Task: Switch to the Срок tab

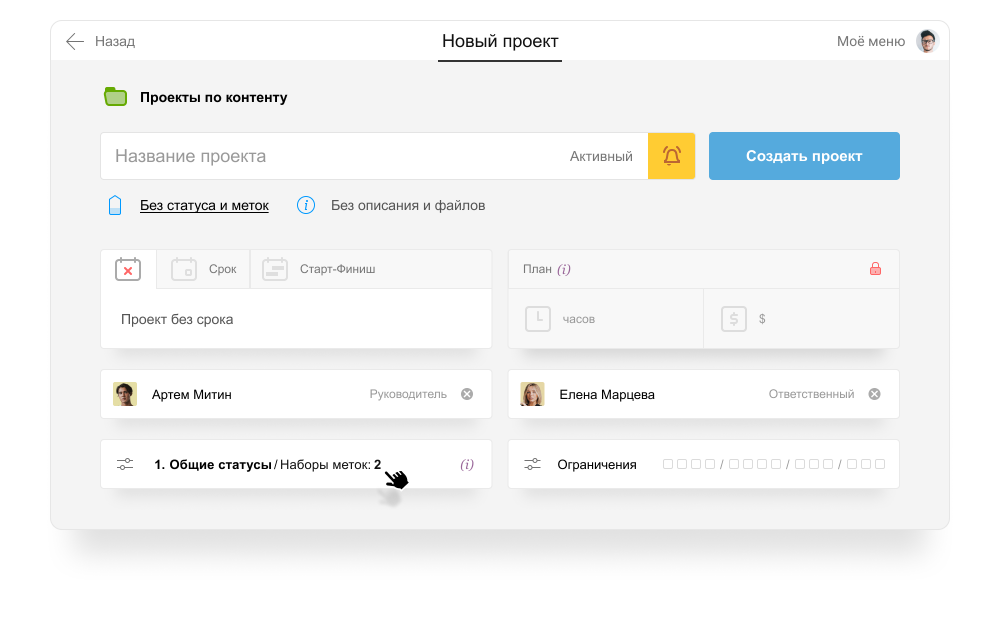Action: tap(203, 269)
